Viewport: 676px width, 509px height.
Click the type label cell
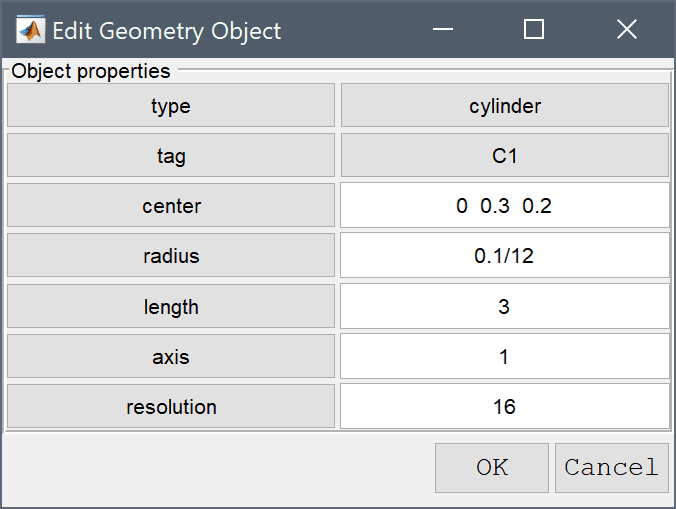(x=171, y=106)
